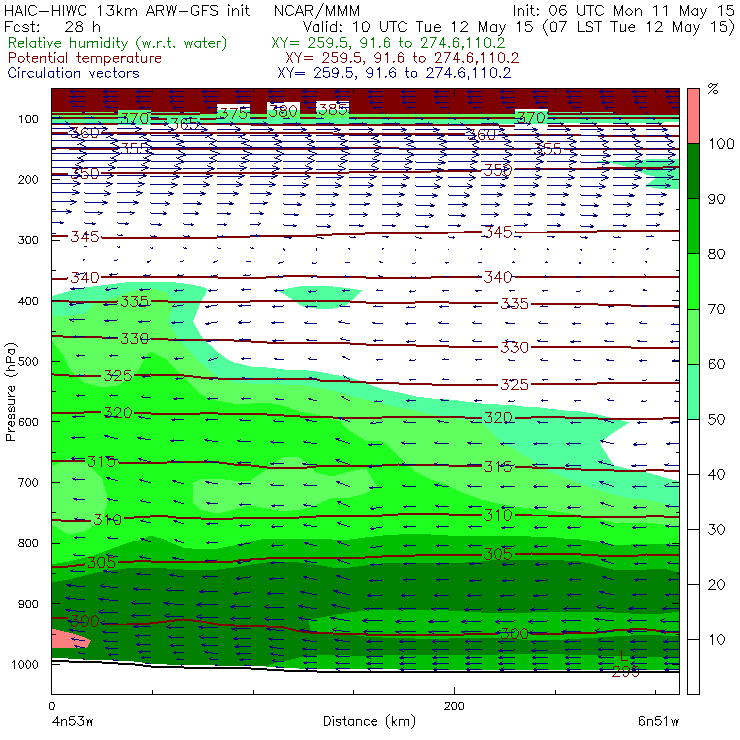Click the '60' colorbar scale label
The image size is (740, 740).
pos(716,364)
